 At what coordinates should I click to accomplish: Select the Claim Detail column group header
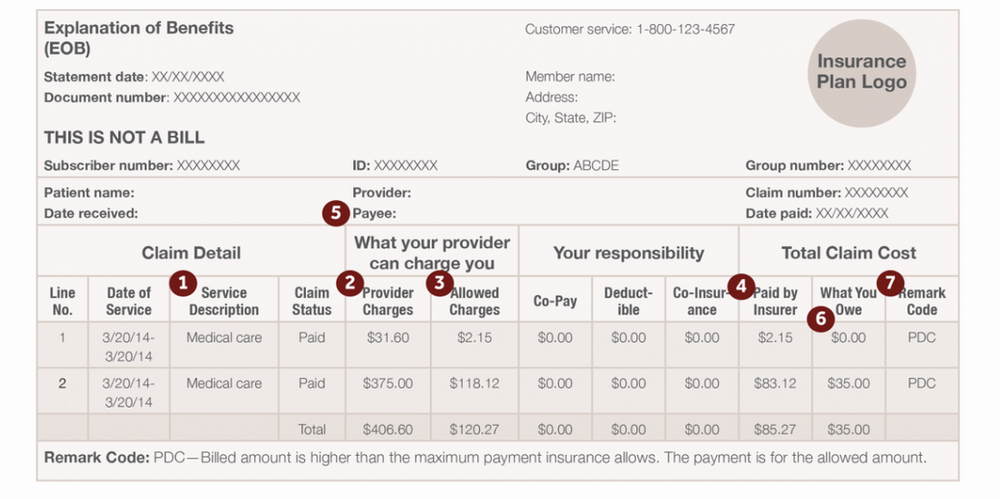coord(191,253)
